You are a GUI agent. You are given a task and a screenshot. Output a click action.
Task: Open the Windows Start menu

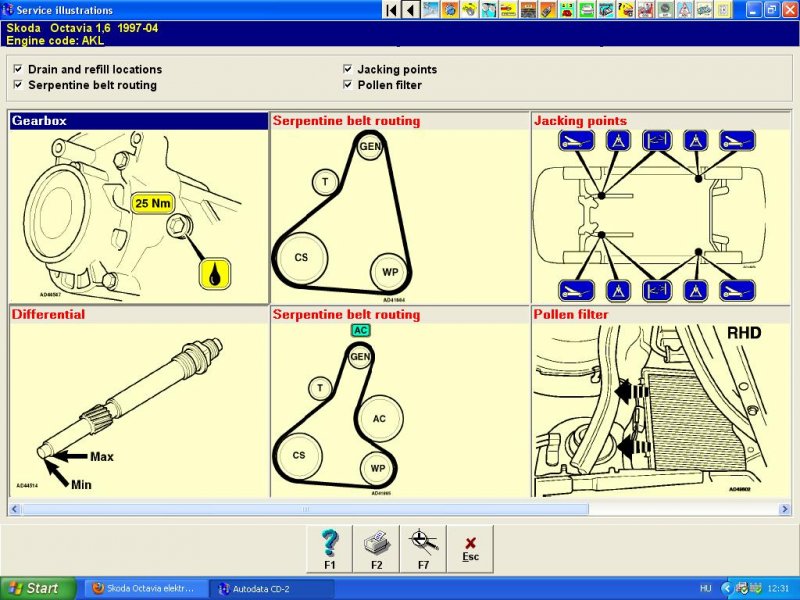(37, 588)
